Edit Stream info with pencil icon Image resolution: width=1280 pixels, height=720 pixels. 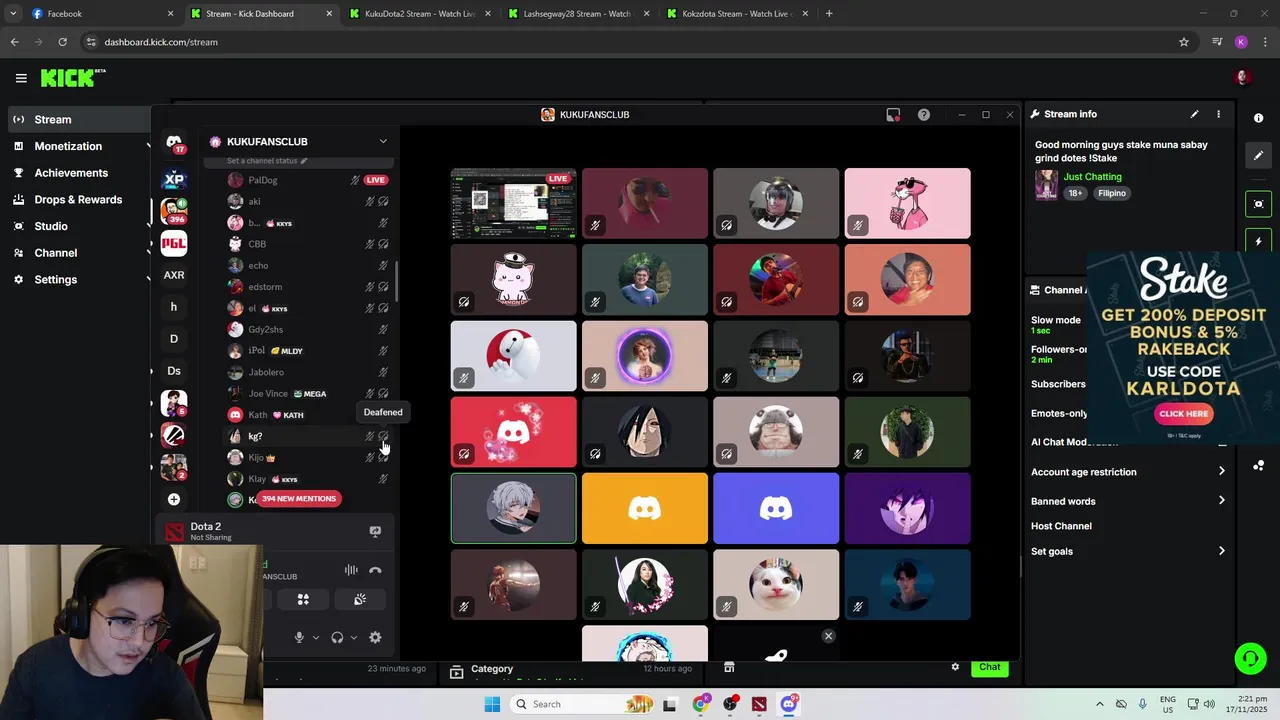coord(1194,114)
